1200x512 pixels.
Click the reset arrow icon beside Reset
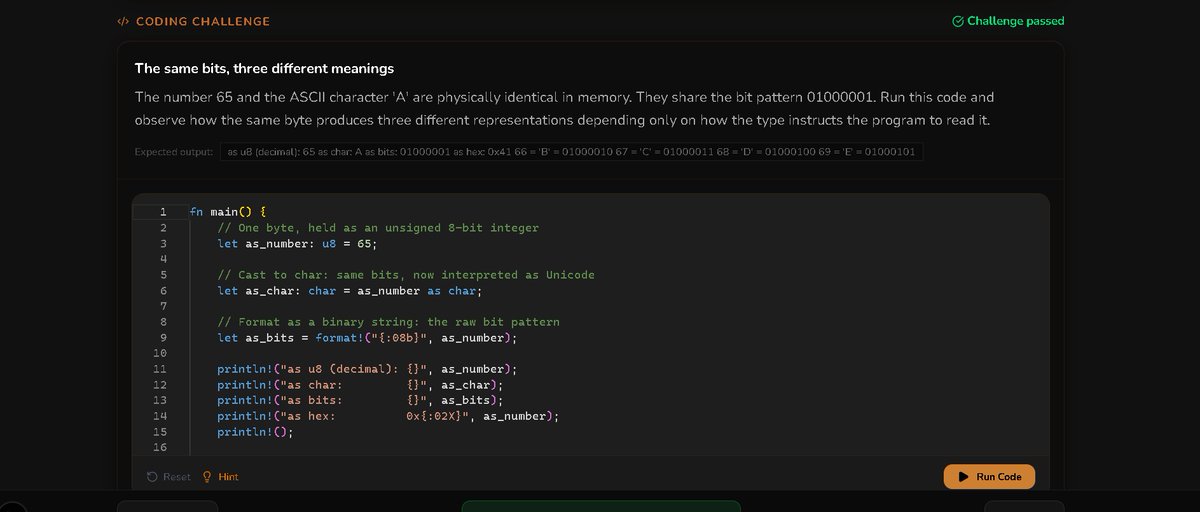click(152, 477)
